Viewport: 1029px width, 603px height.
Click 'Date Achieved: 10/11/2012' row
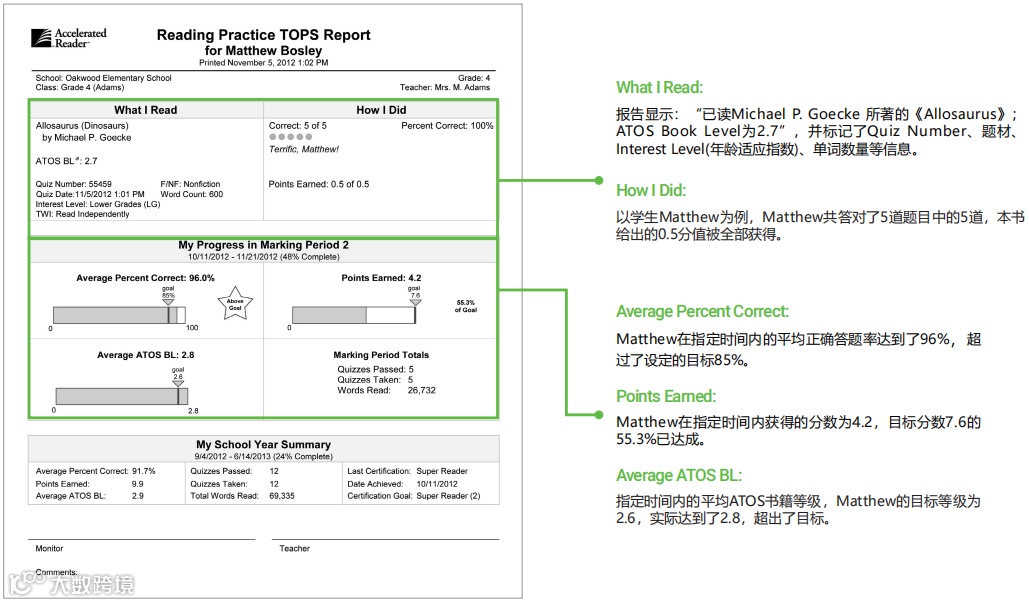[x=402, y=484]
